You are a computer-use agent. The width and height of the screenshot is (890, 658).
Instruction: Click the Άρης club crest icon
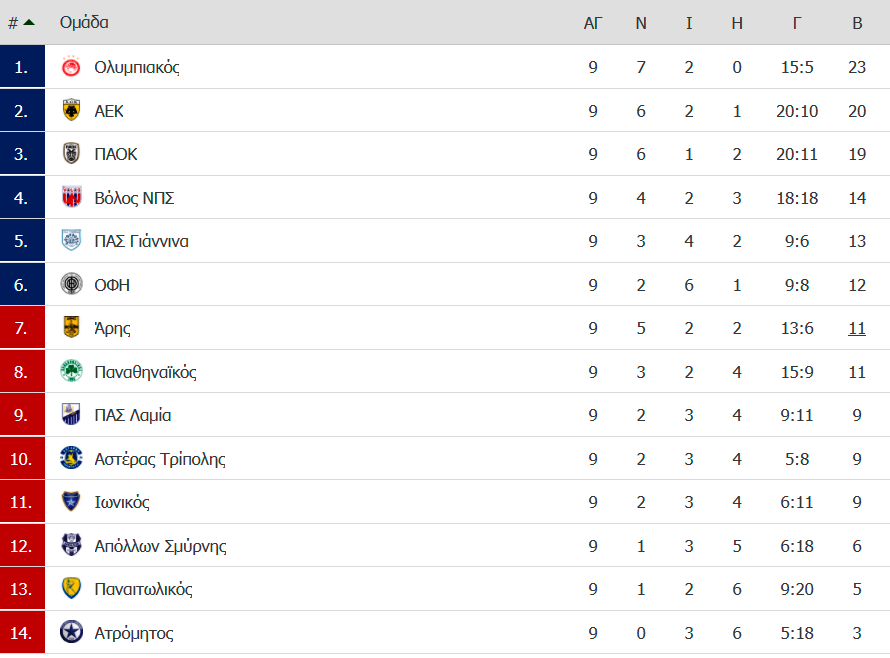pos(71,328)
